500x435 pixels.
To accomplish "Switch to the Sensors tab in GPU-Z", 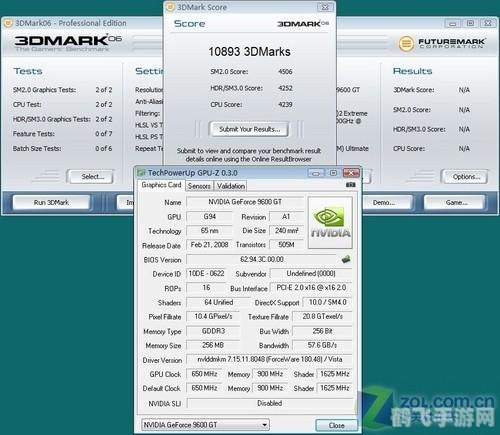I will (199, 186).
